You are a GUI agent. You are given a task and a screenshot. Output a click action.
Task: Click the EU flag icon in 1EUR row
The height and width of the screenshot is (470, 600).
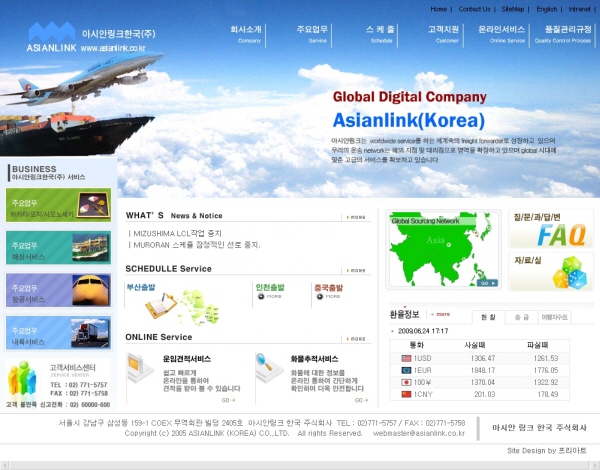pos(406,370)
